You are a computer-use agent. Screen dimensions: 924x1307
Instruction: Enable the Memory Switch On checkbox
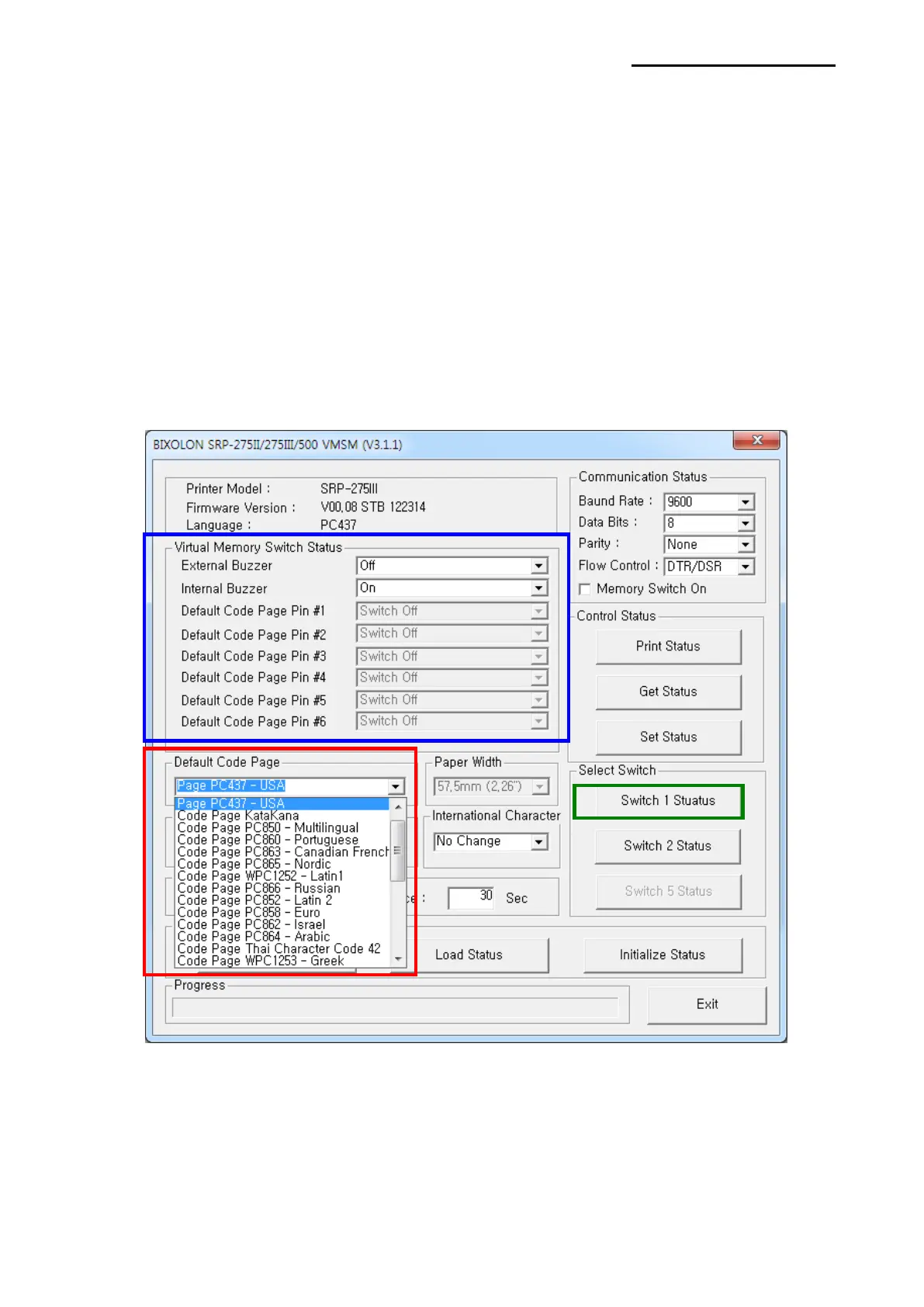585,589
